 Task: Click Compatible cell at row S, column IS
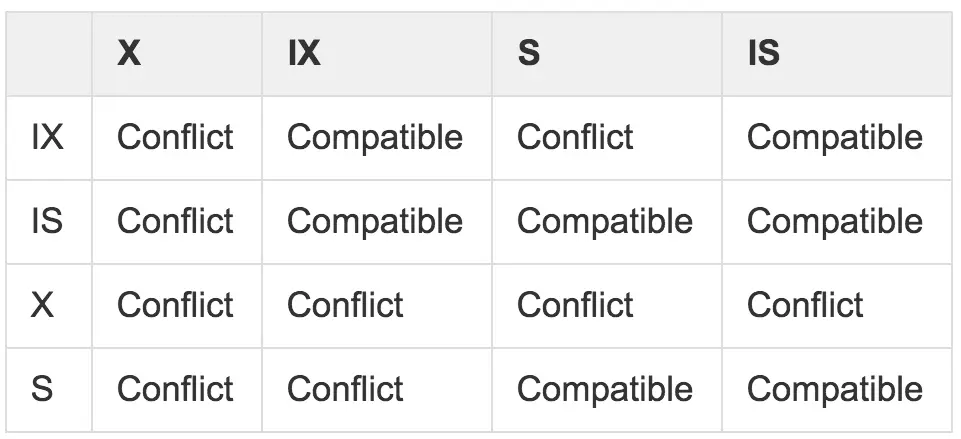pyautogui.click(x=835, y=389)
